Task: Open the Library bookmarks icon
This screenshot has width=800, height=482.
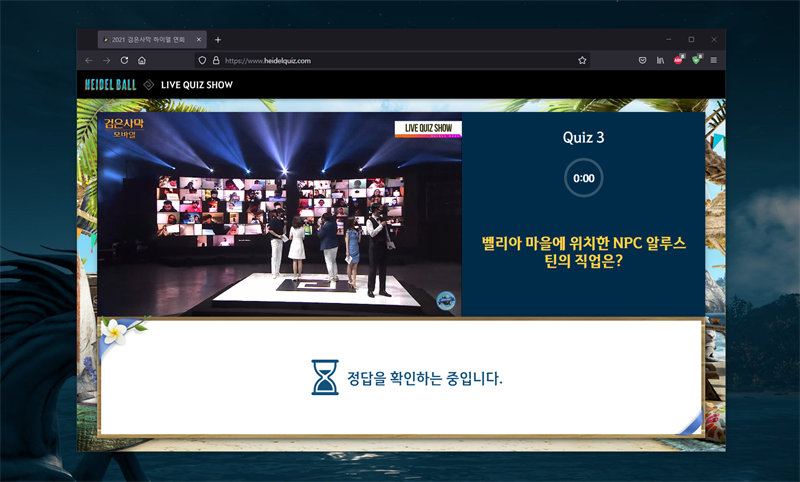Action: pyautogui.click(x=660, y=60)
